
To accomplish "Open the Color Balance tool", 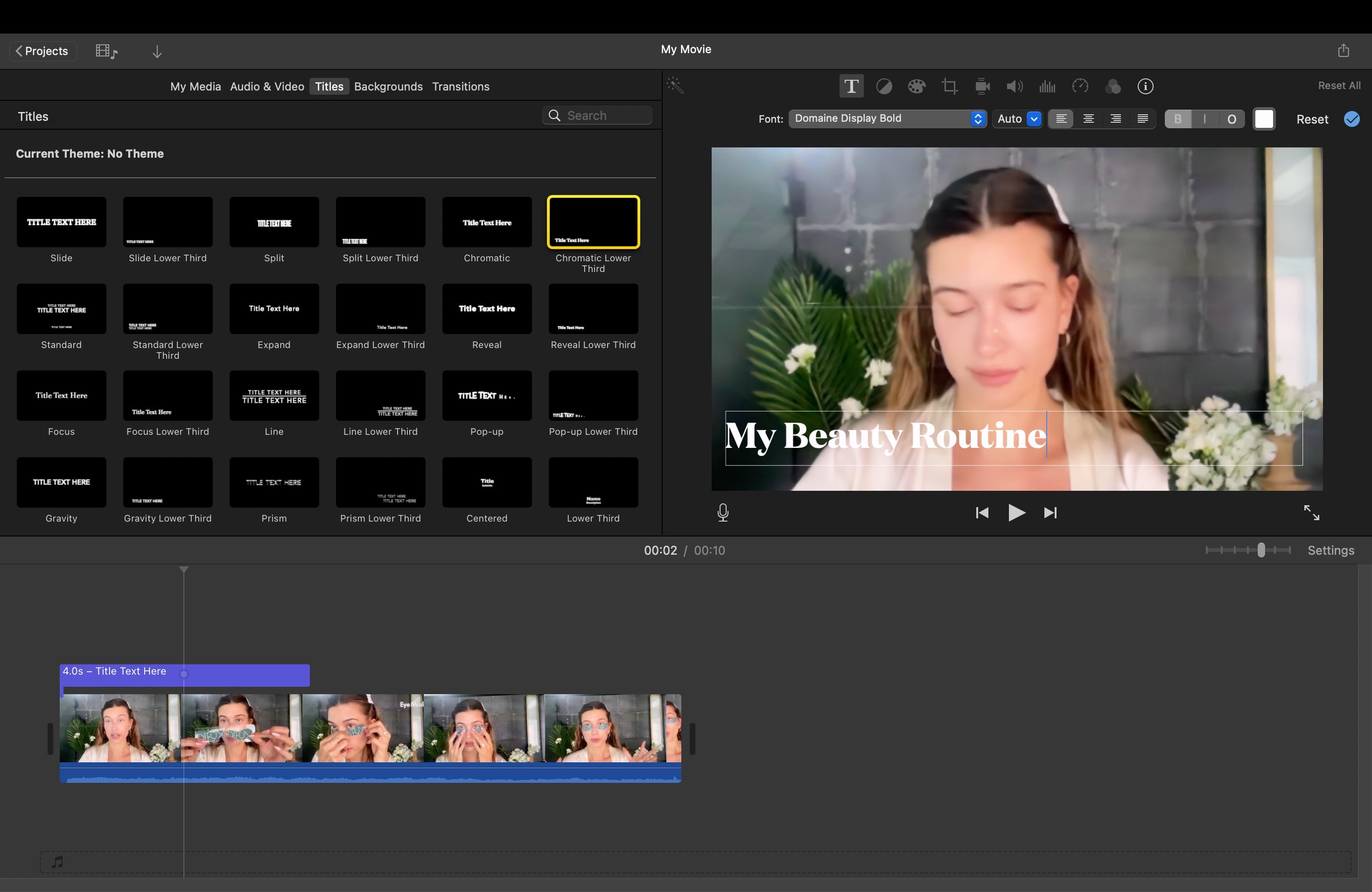I will [x=885, y=86].
